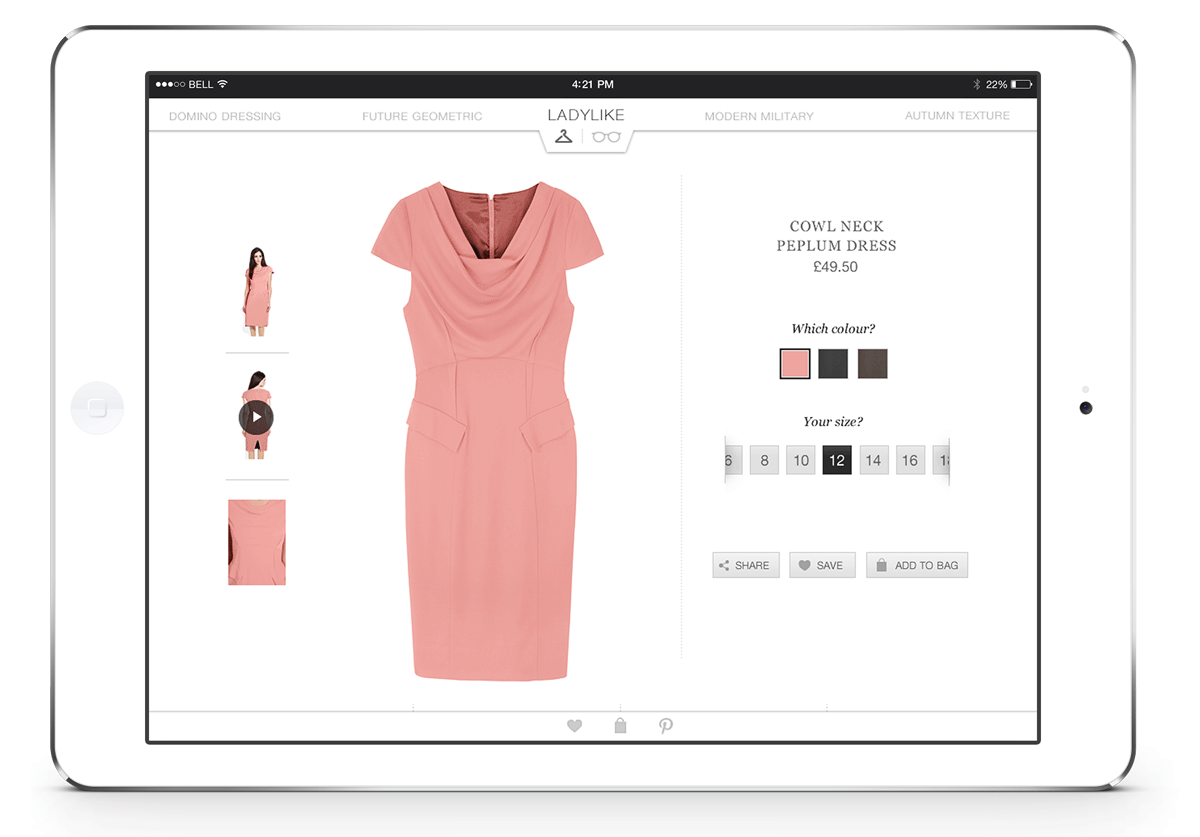Tap the Cowl Neck Peplum Dress title
Image resolution: width=1200 pixels, height=837 pixels.
coord(836,236)
